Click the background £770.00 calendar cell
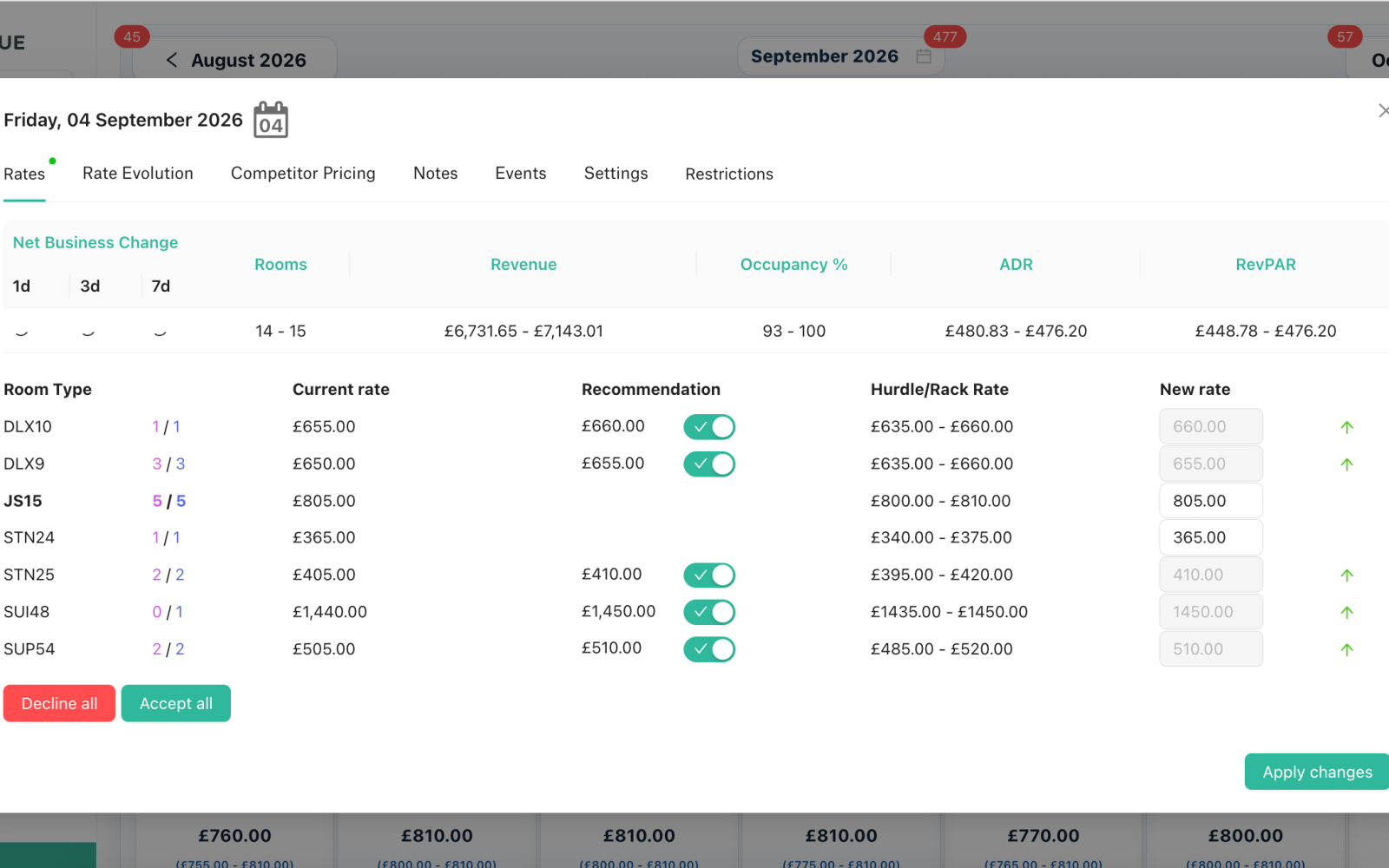Image resolution: width=1389 pixels, height=868 pixels. pos(1043,836)
